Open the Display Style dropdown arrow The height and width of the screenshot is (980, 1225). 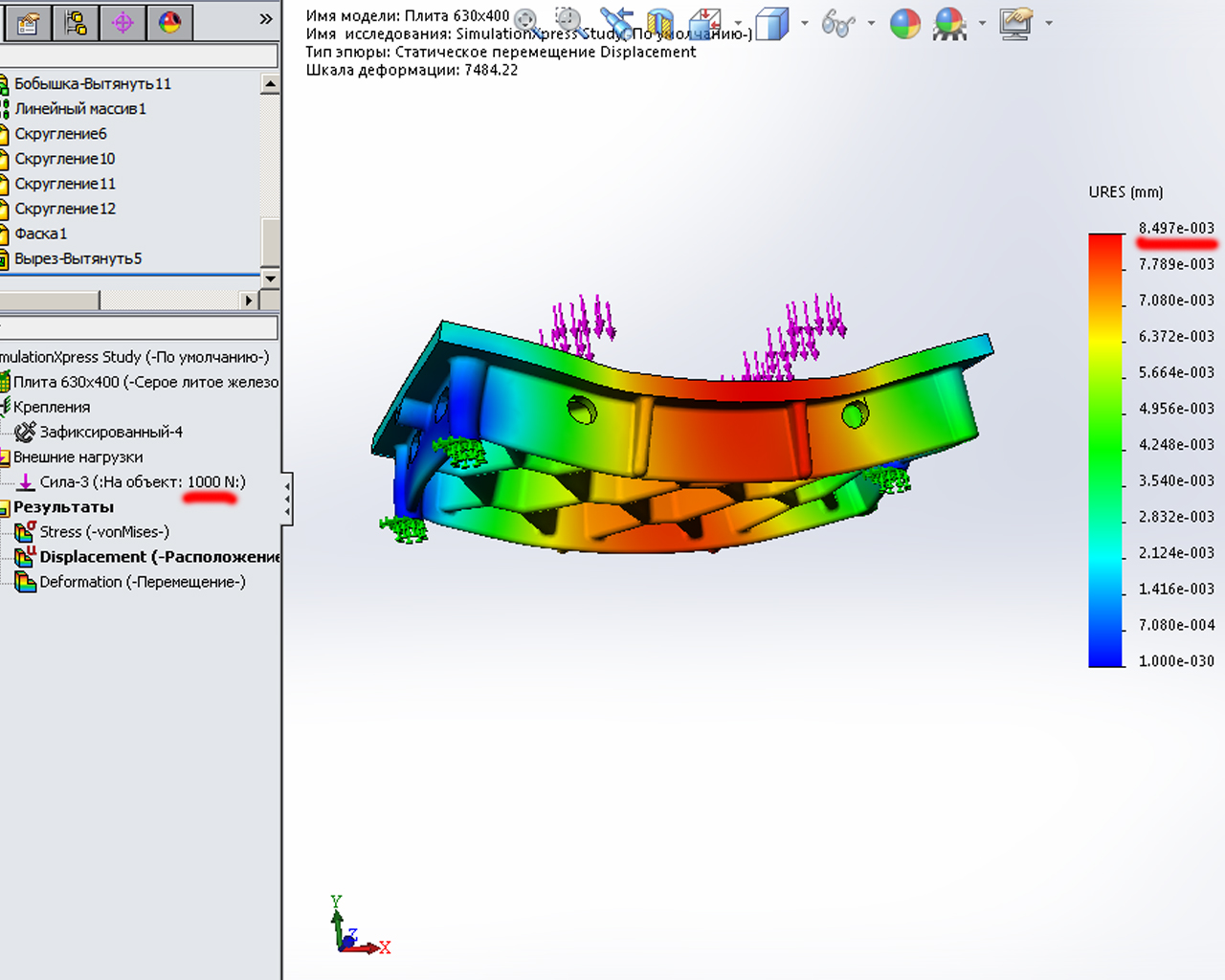pyautogui.click(x=804, y=23)
